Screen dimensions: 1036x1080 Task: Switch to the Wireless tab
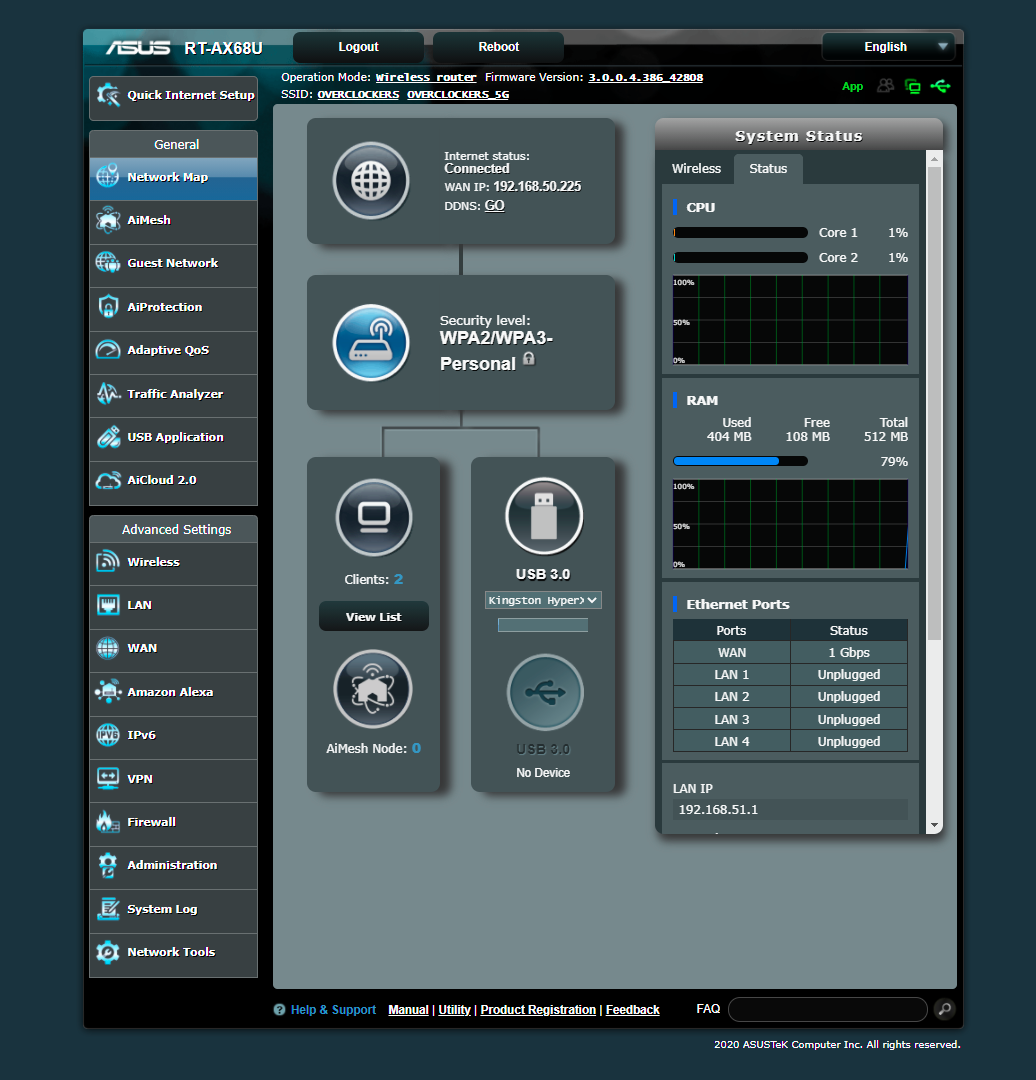tap(696, 168)
